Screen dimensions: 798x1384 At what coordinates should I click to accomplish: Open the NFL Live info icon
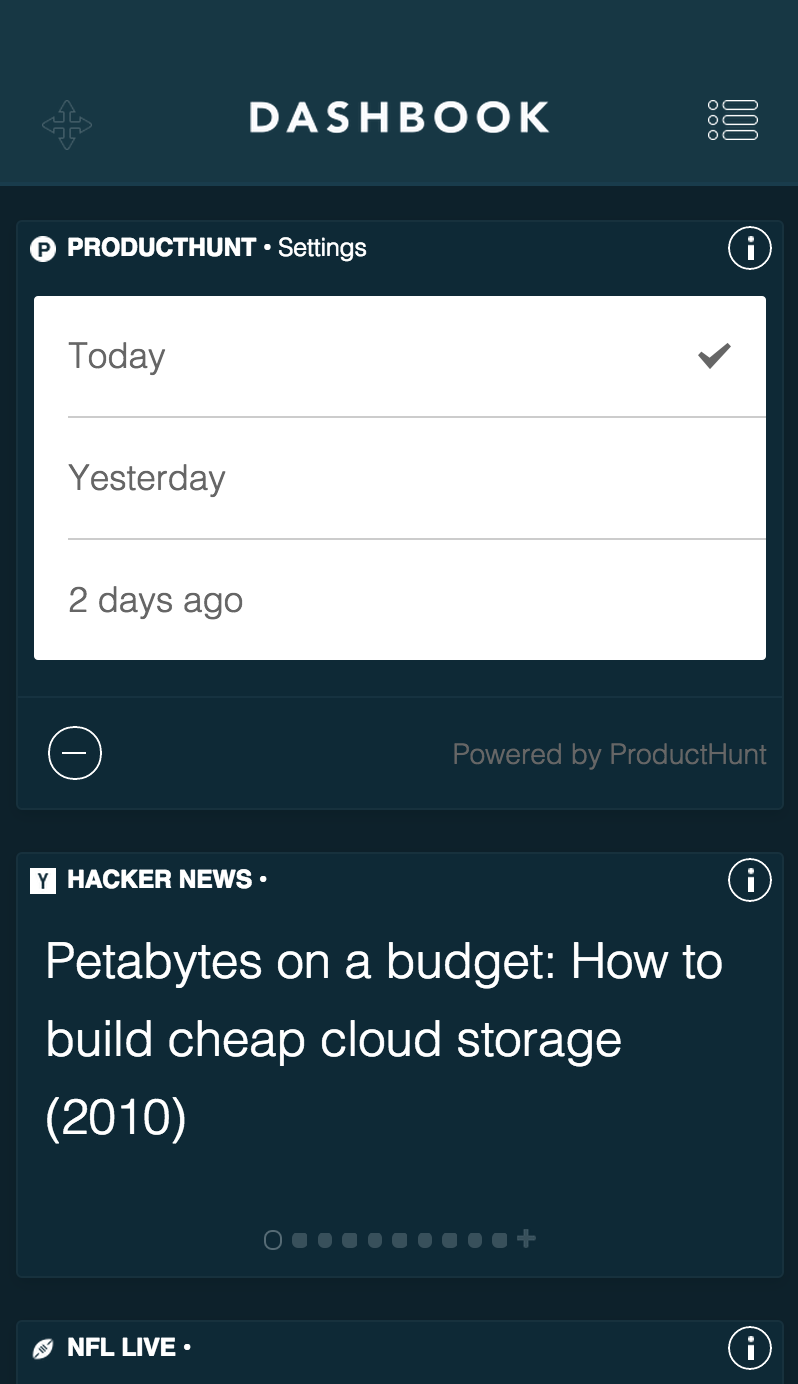point(750,1347)
